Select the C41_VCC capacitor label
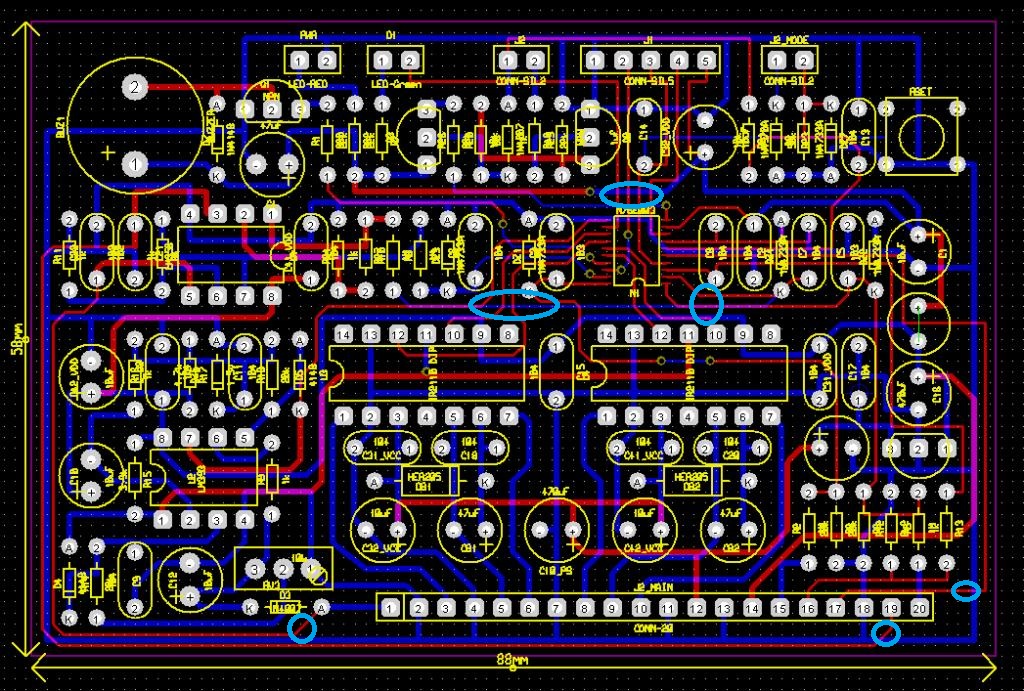Screen dimensions: 1024x691 pyautogui.click(x=644, y=455)
